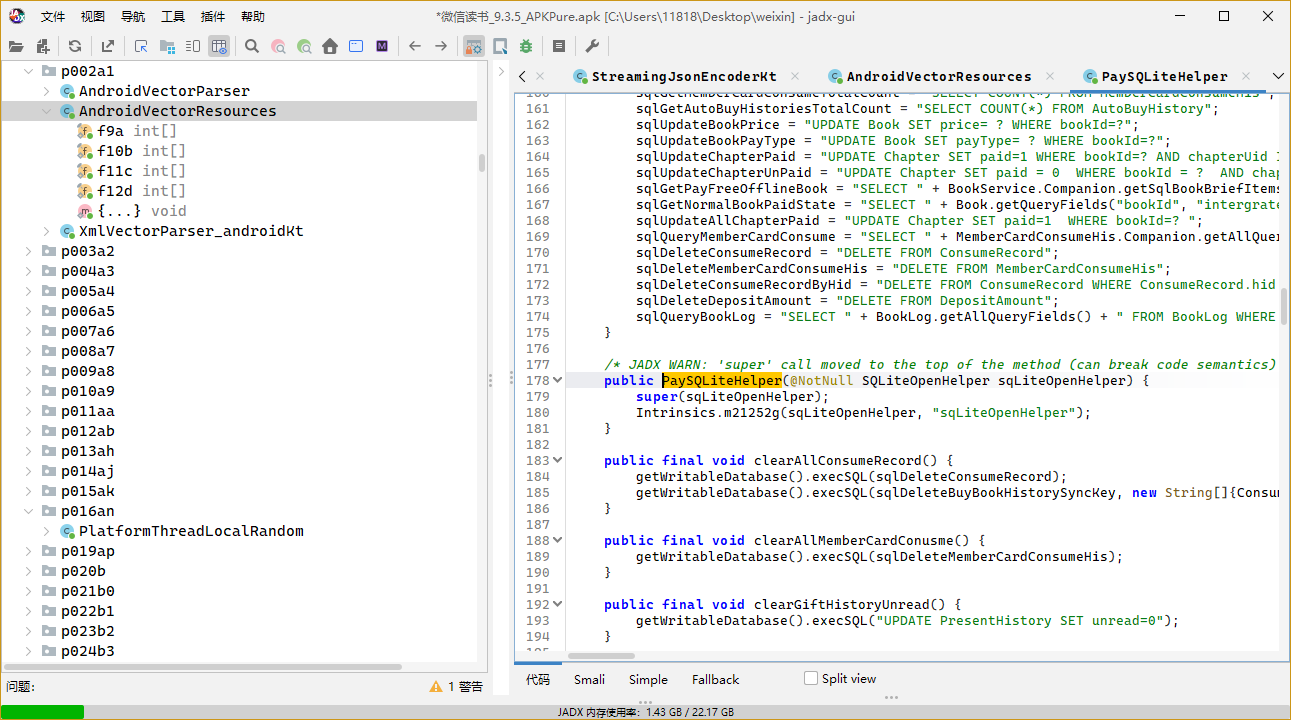Switch to the StreamingJsonEncoderKt tab
This screenshot has width=1291, height=720.
(683, 76)
